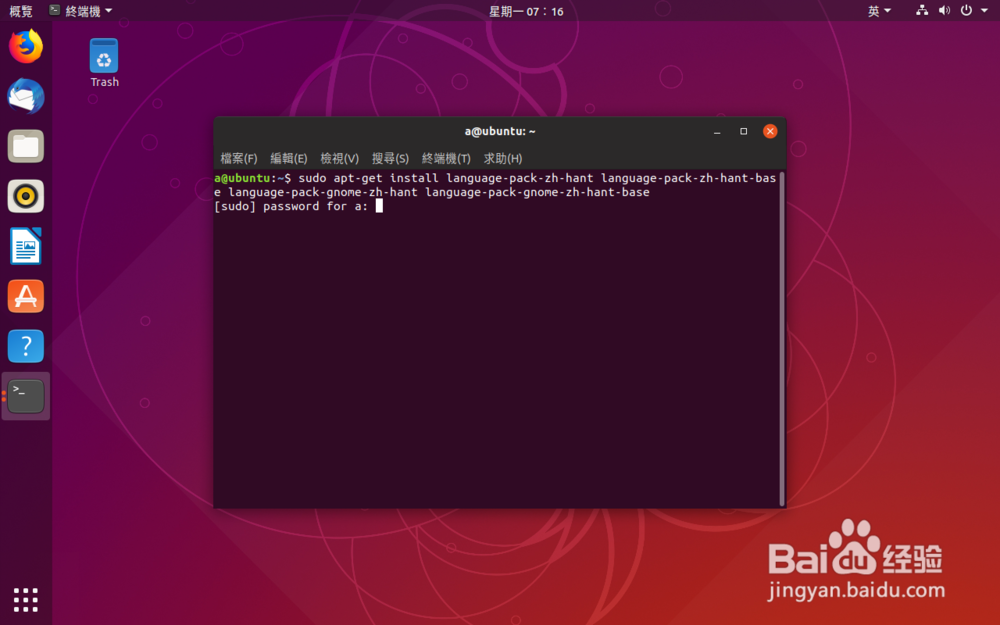
Task: Maximize the terminal window
Action: tap(743, 131)
